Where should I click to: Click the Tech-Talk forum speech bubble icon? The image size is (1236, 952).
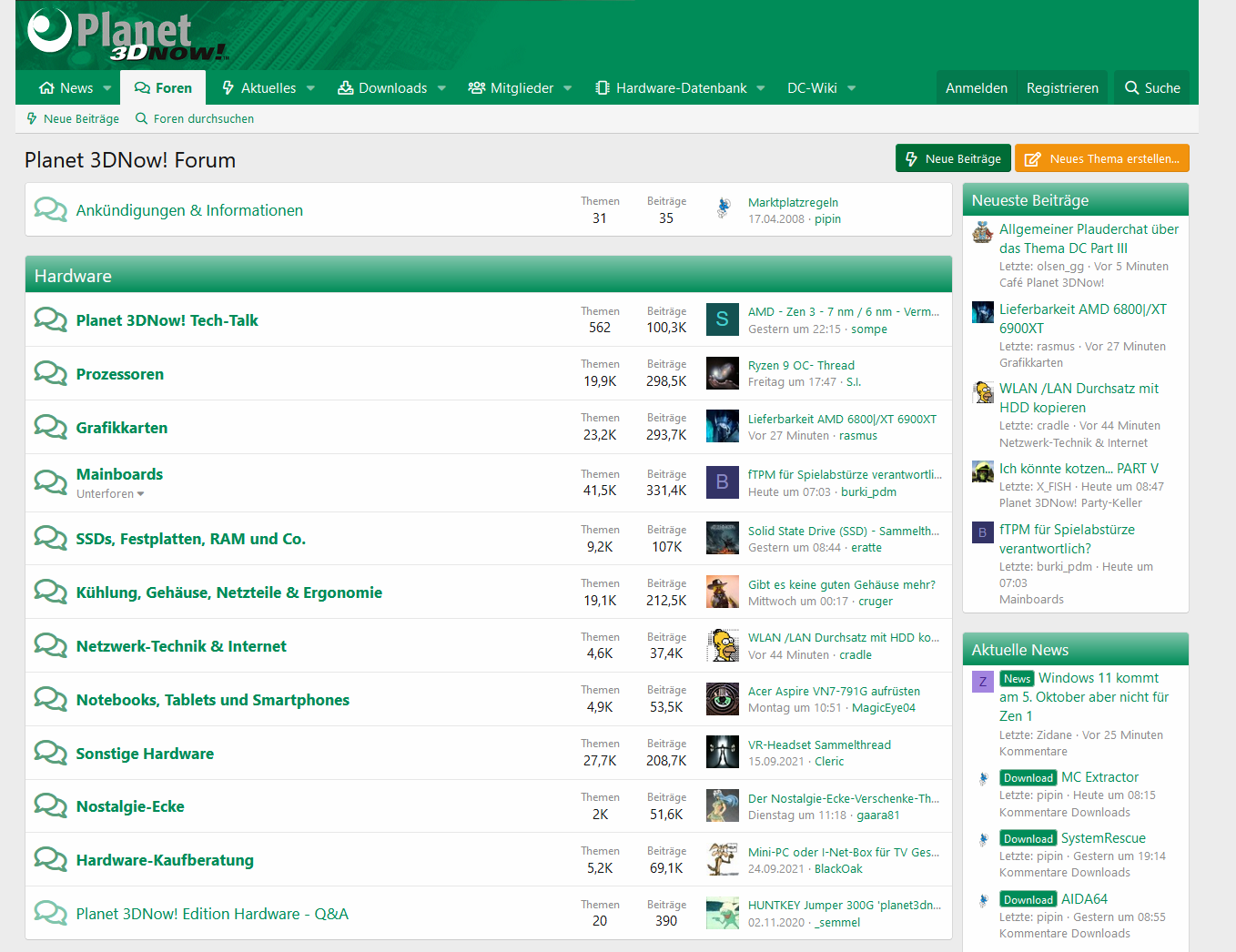(x=51, y=319)
